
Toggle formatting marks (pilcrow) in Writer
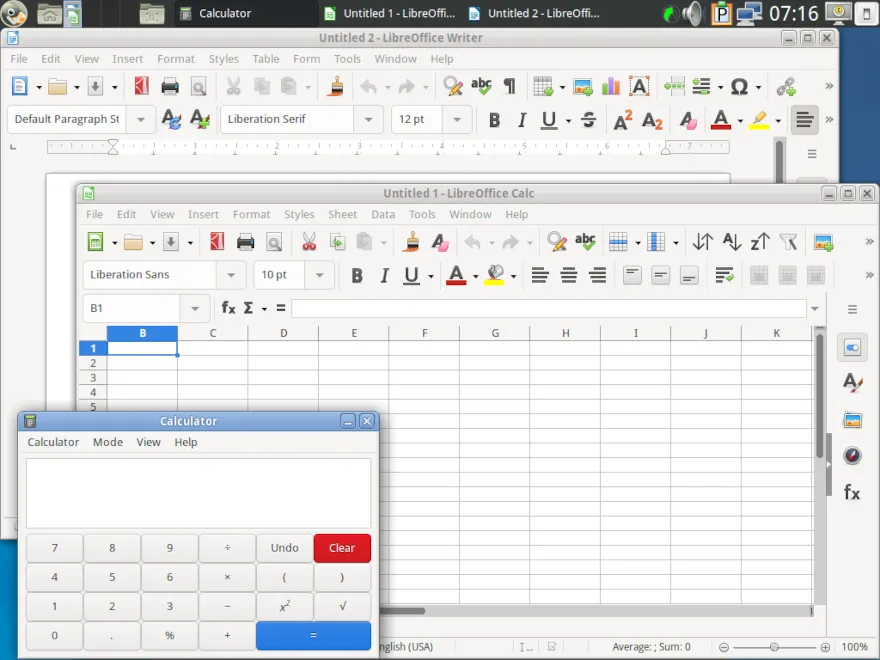click(509, 86)
